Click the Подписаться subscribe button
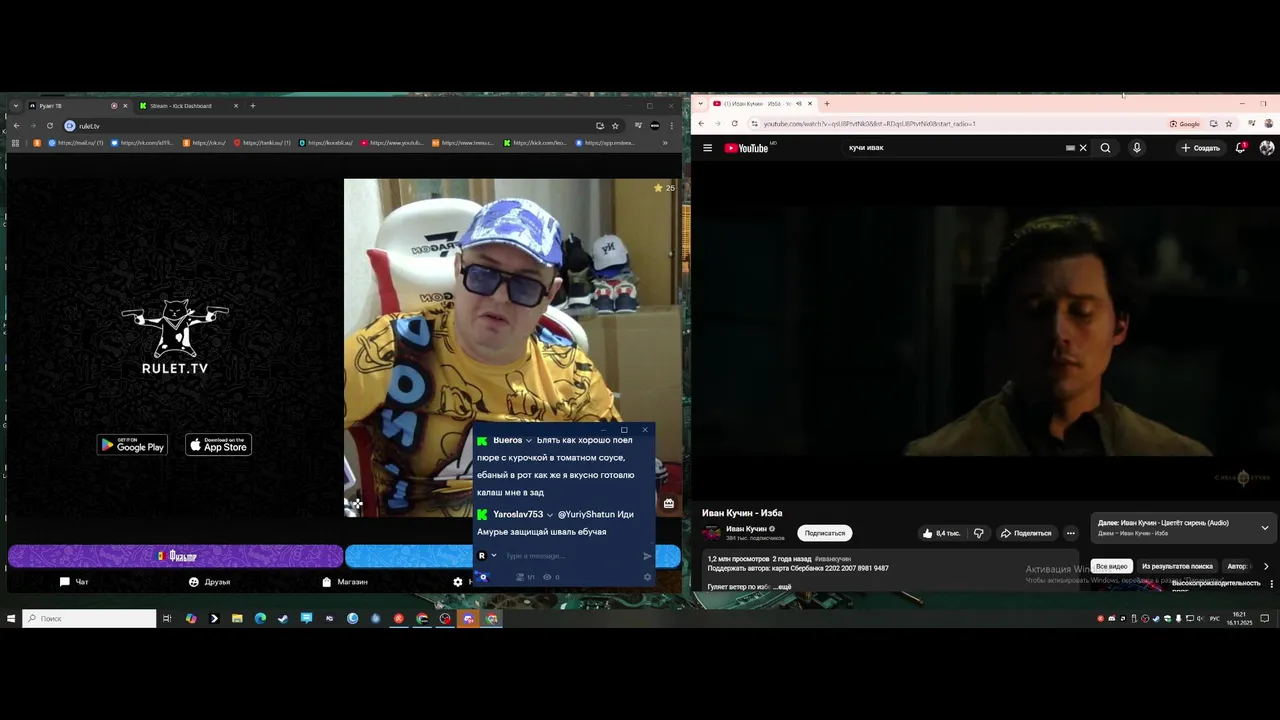1280x720 pixels. (825, 533)
